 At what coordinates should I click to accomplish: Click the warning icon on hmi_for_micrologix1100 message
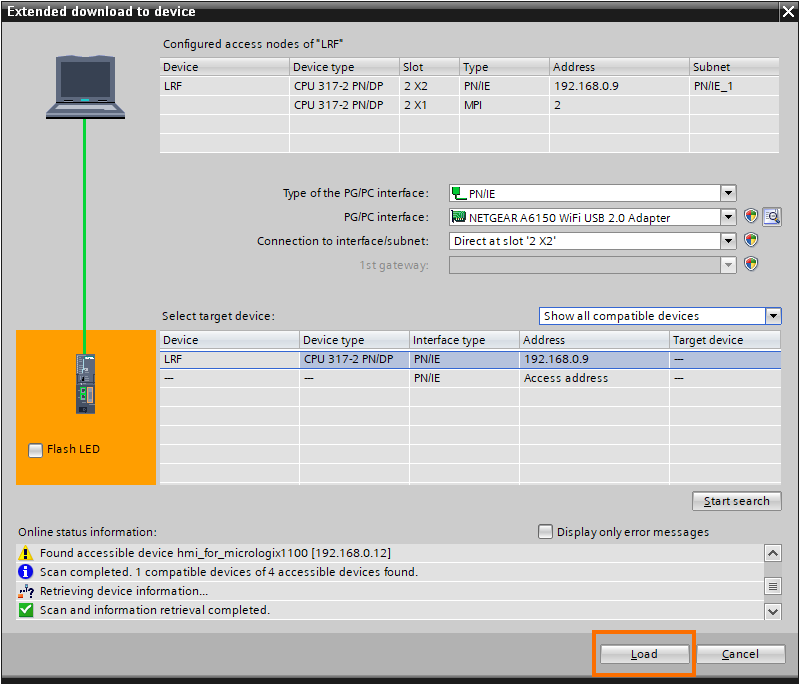pos(25,552)
